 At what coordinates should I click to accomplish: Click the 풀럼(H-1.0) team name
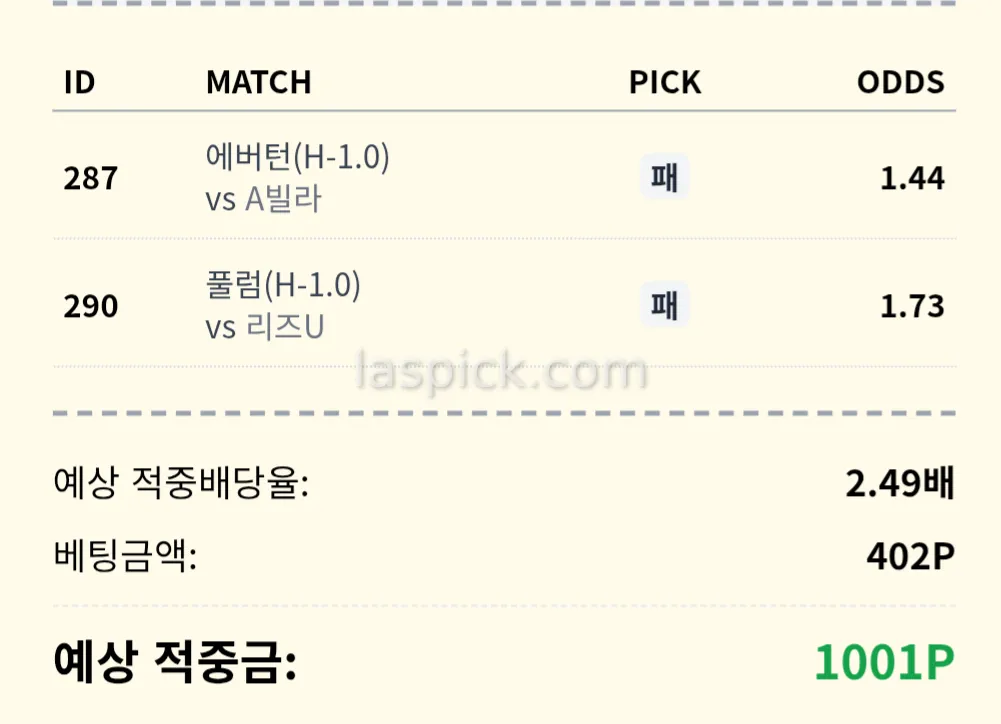(x=283, y=286)
